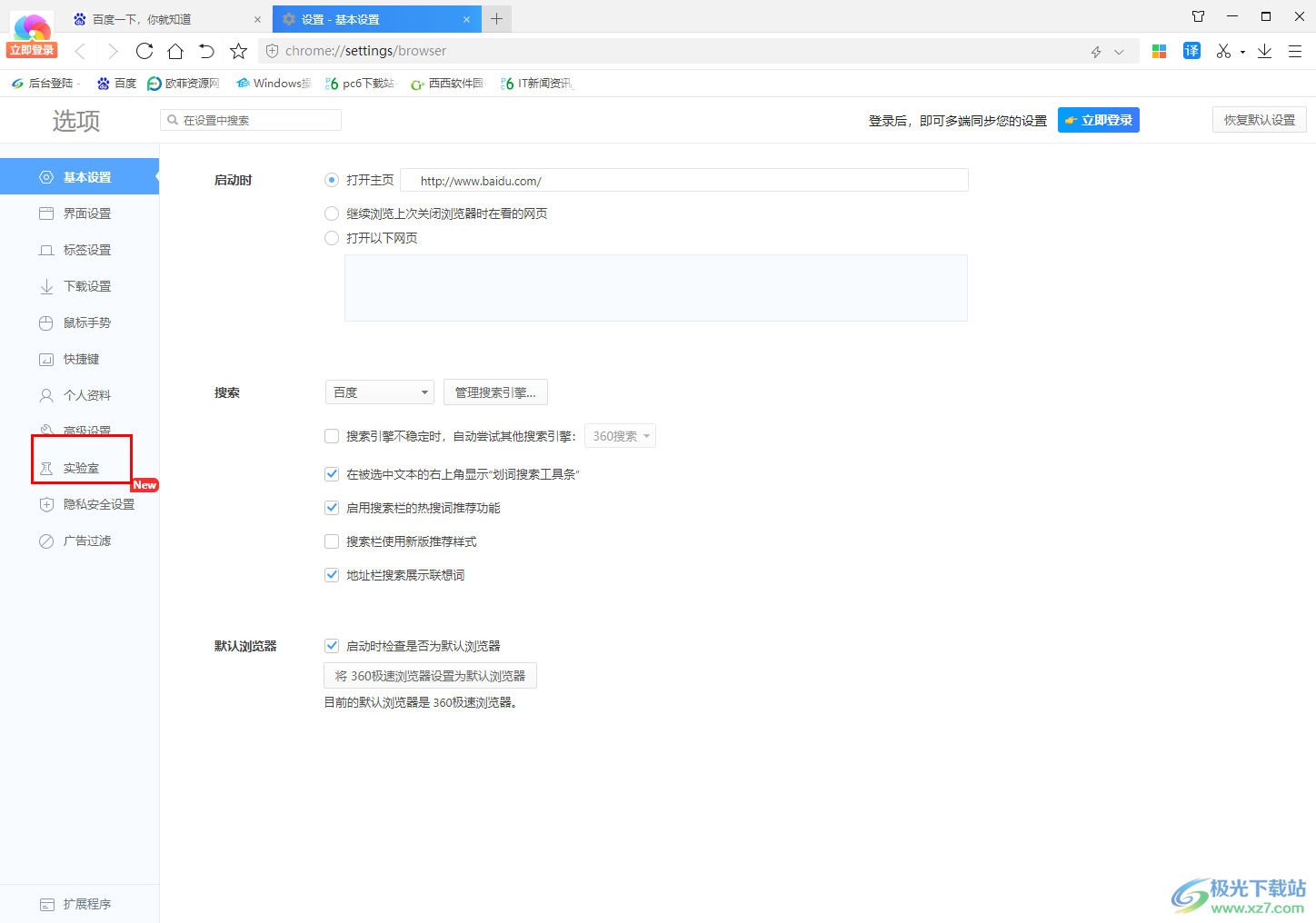Toggle 启用搜索栏的热搜词推荐功能 checkbox

coord(332,508)
